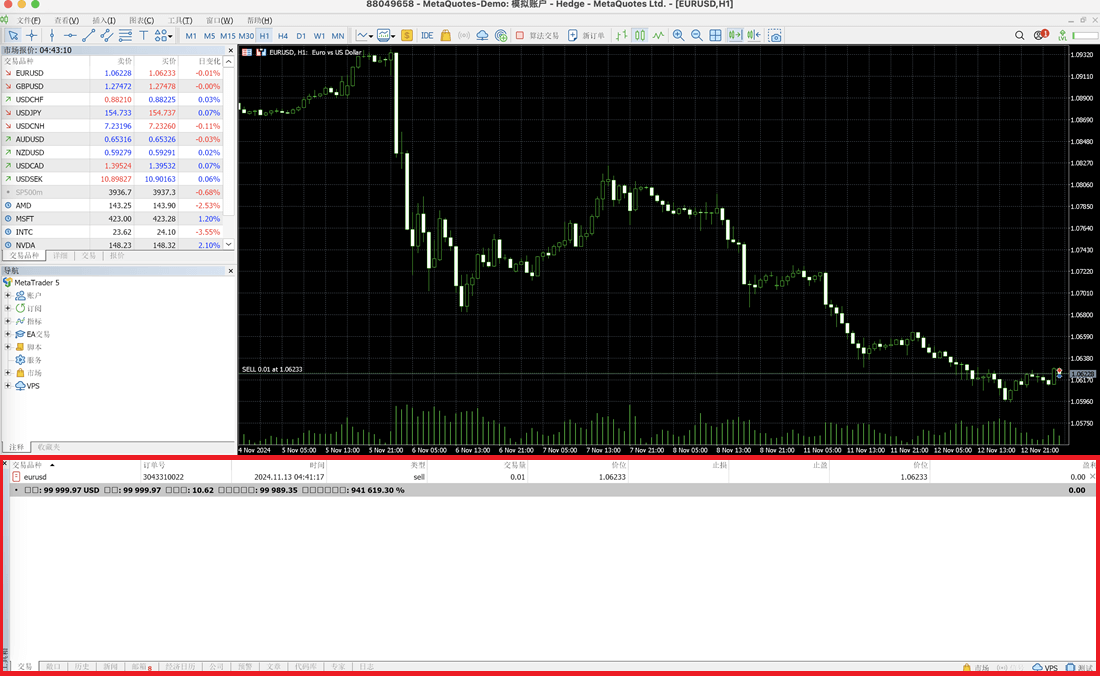Select the M5 timeframe

coord(209,36)
